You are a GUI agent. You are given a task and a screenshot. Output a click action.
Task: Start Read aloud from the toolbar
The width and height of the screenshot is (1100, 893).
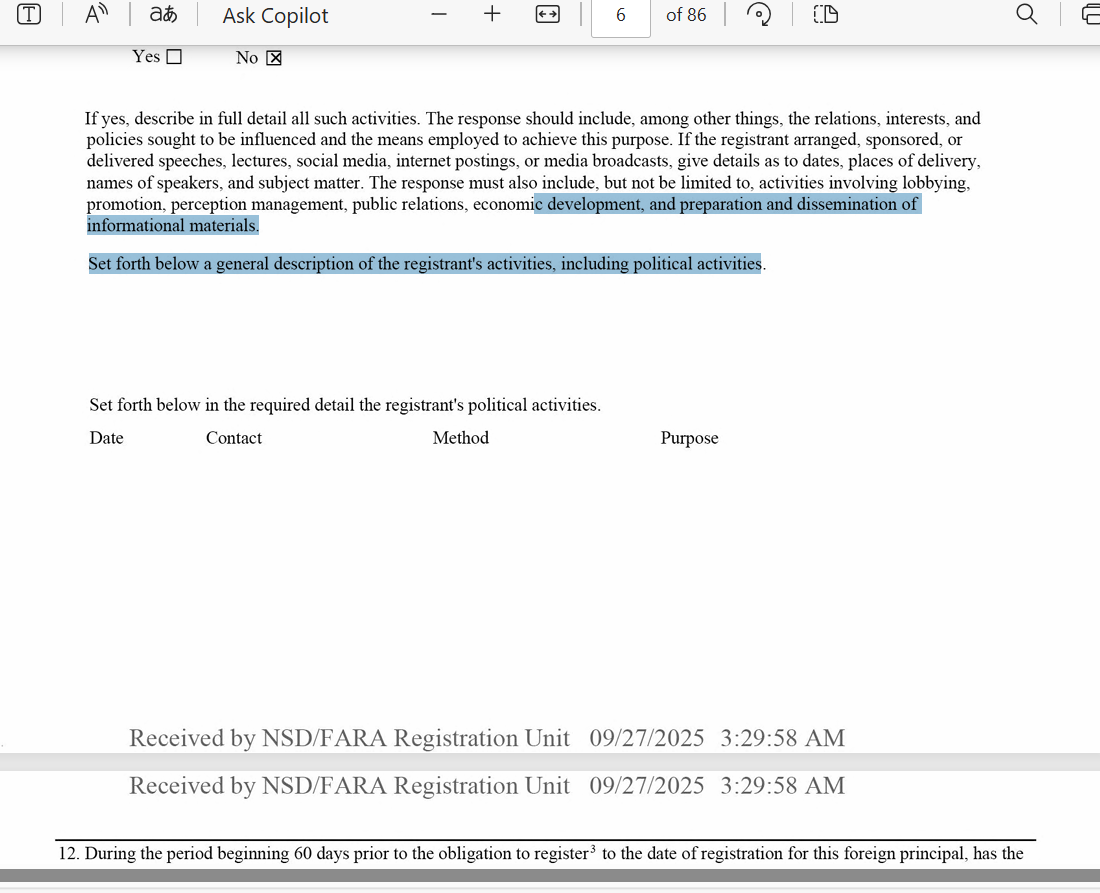97,14
